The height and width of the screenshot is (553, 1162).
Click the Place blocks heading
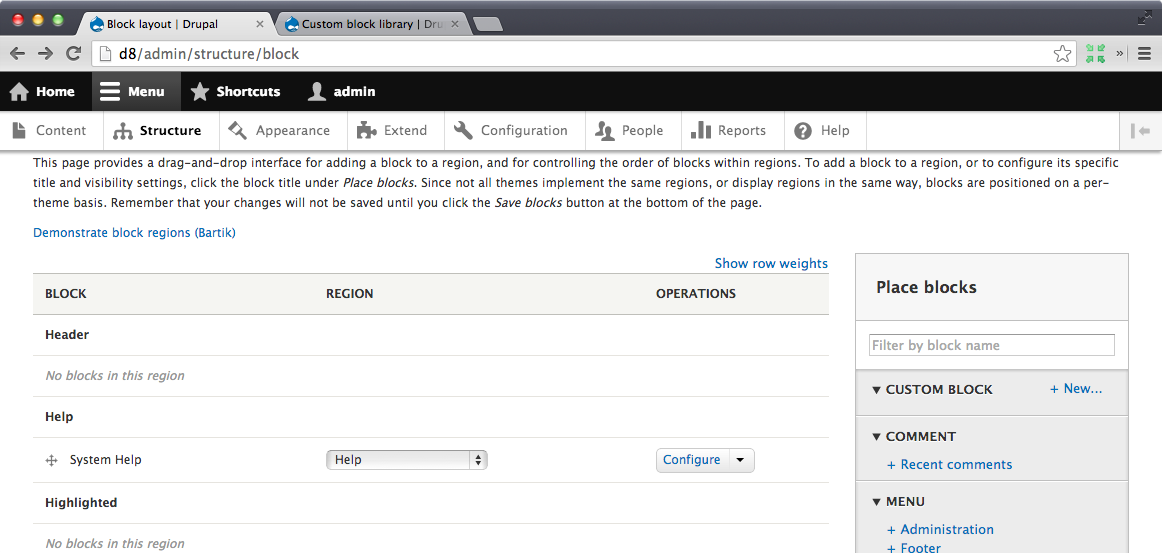pyautogui.click(x=926, y=287)
